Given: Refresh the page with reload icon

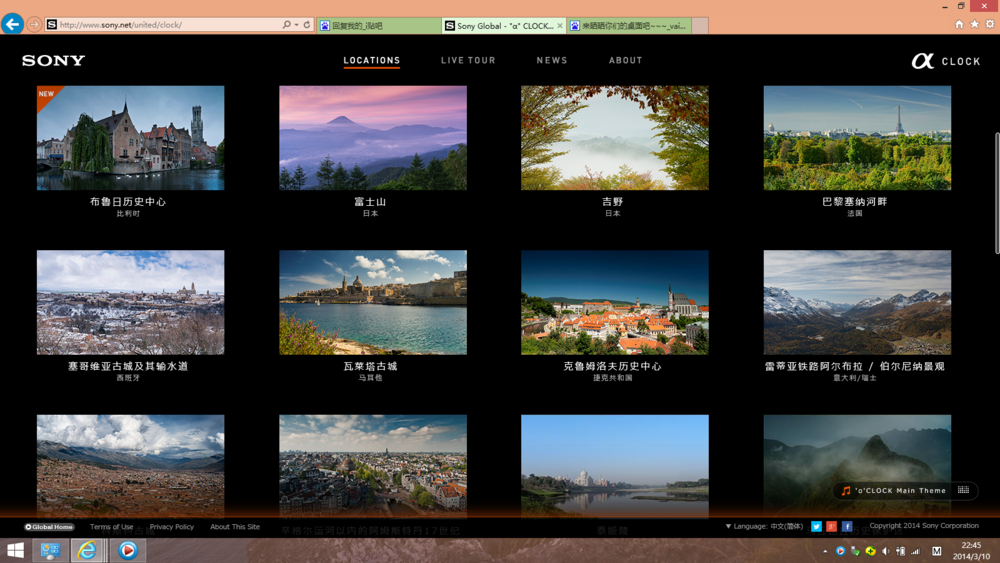Looking at the screenshot, I should [307, 24].
